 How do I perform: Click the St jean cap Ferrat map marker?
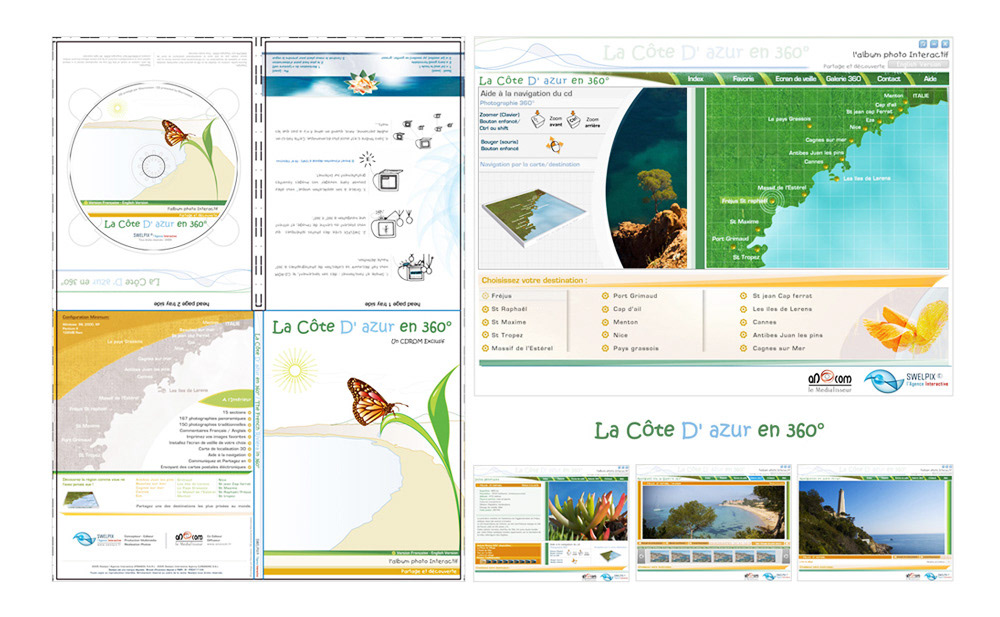pyautogui.click(x=890, y=117)
